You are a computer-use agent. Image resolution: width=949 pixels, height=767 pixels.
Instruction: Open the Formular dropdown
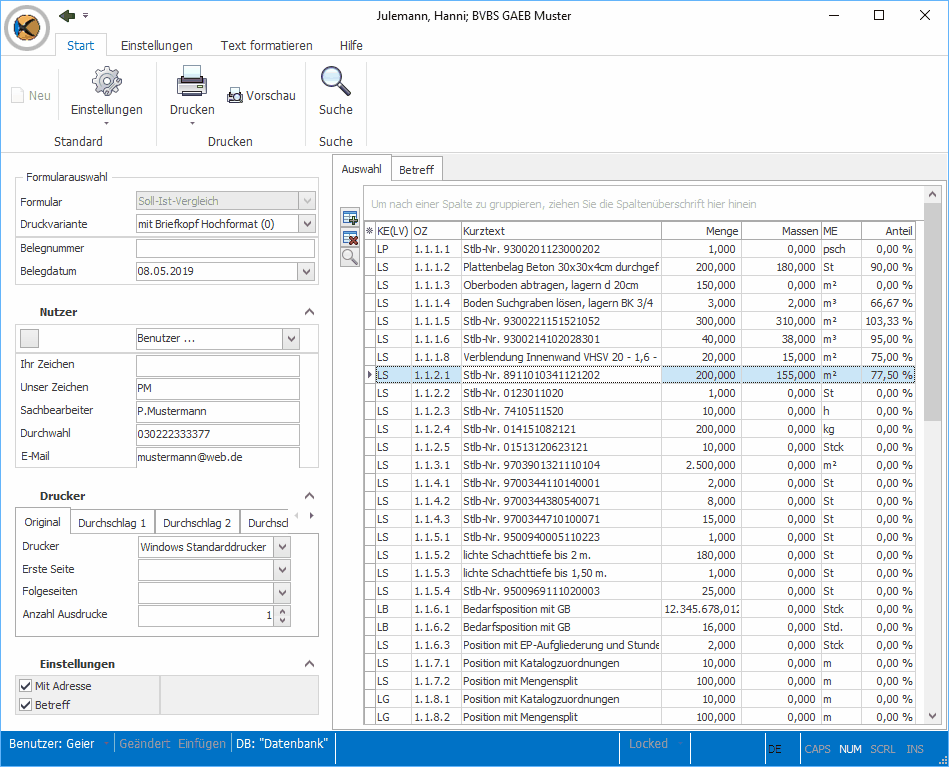point(307,201)
